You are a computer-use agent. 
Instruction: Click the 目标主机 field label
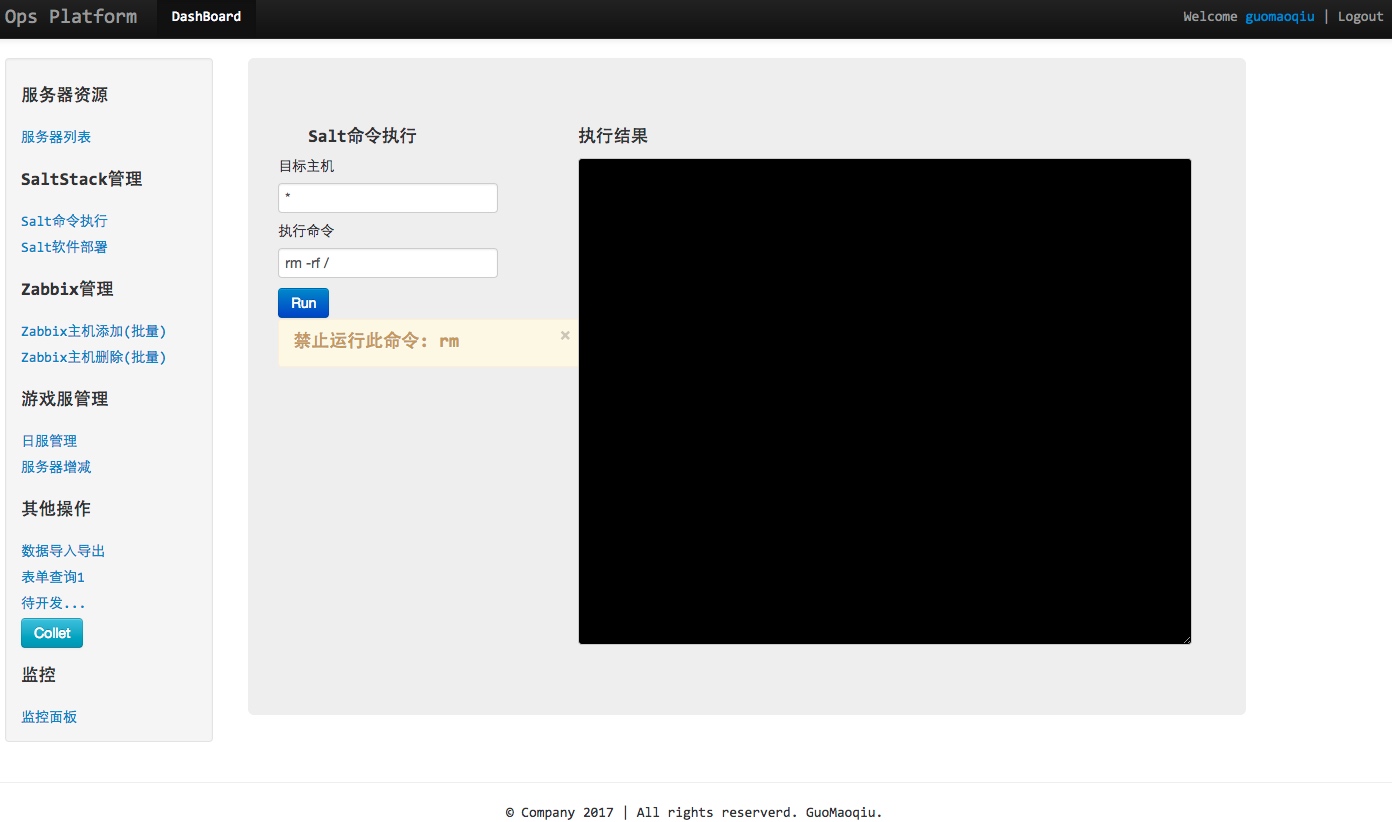pyautogui.click(x=306, y=166)
